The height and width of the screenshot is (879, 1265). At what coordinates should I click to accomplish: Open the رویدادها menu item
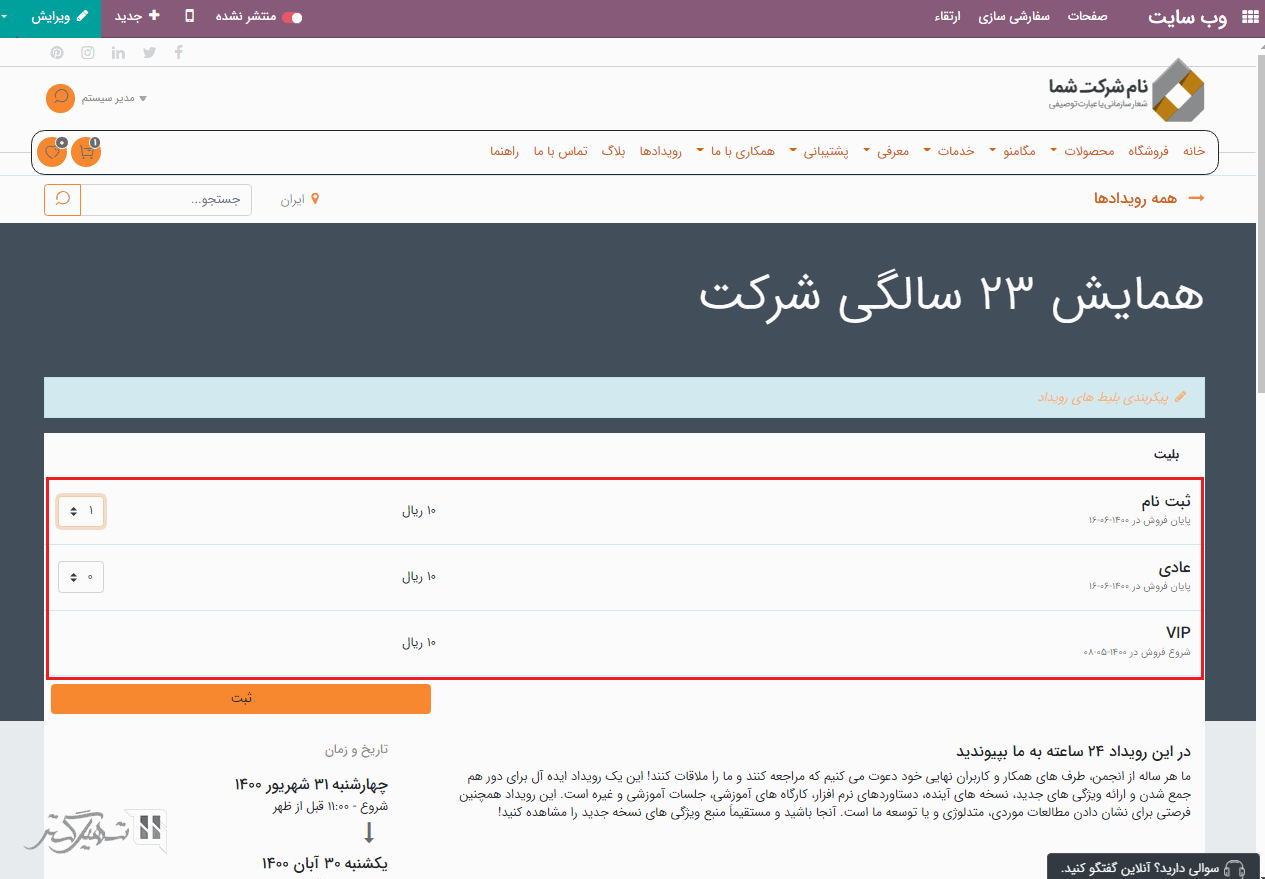click(x=660, y=151)
